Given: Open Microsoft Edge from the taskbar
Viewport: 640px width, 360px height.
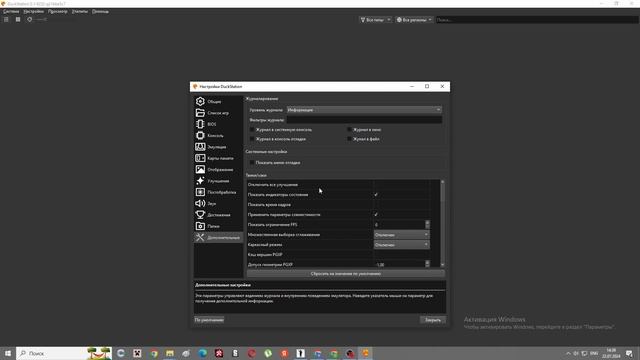Looking at the screenshot, I should click(202, 353).
